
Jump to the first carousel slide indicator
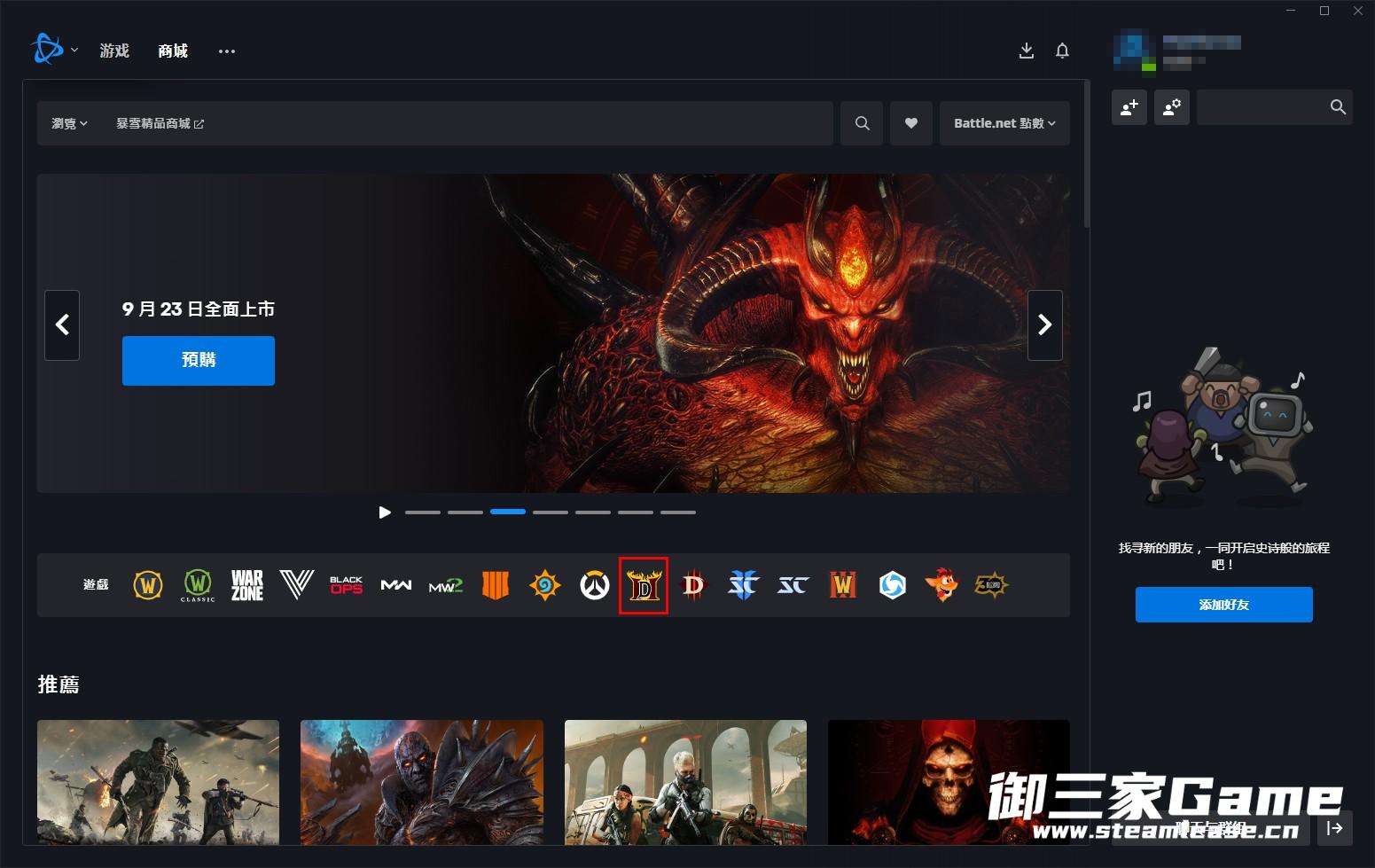[423, 512]
